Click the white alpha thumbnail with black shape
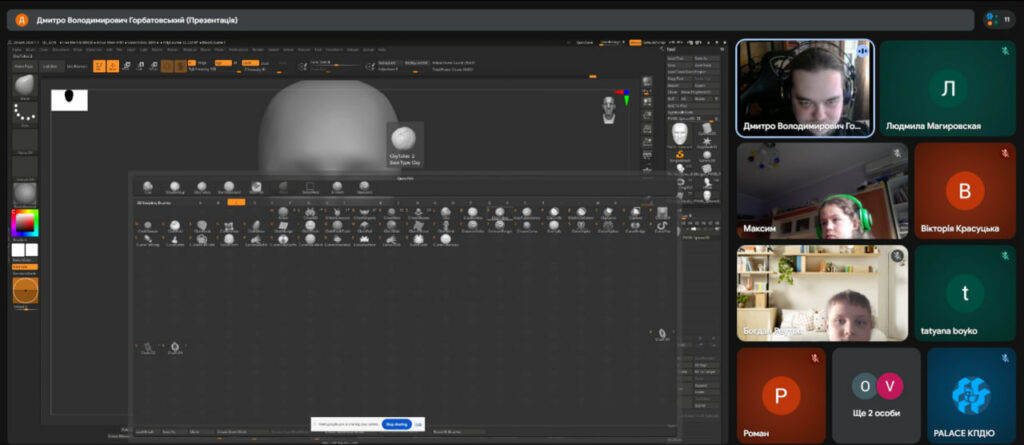 [x=69, y=99]
